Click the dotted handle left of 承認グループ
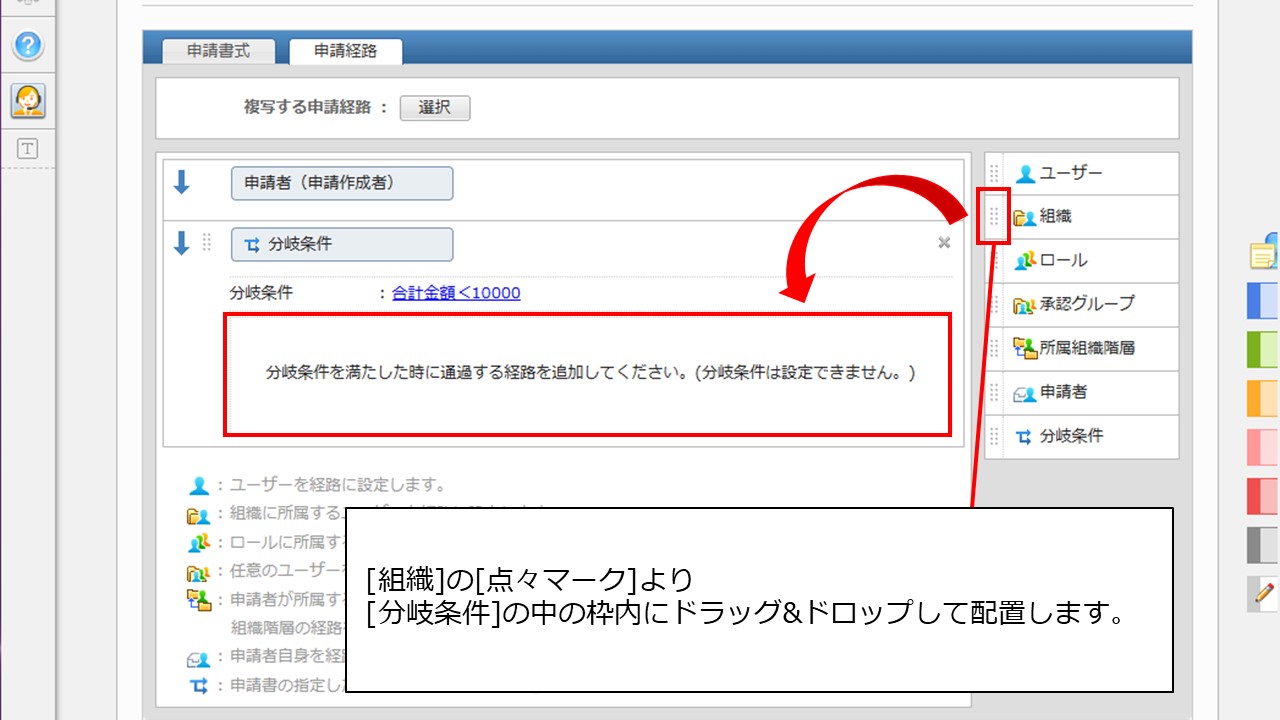The height and width of the screenshot is (720, 1280). coord(994,304)
